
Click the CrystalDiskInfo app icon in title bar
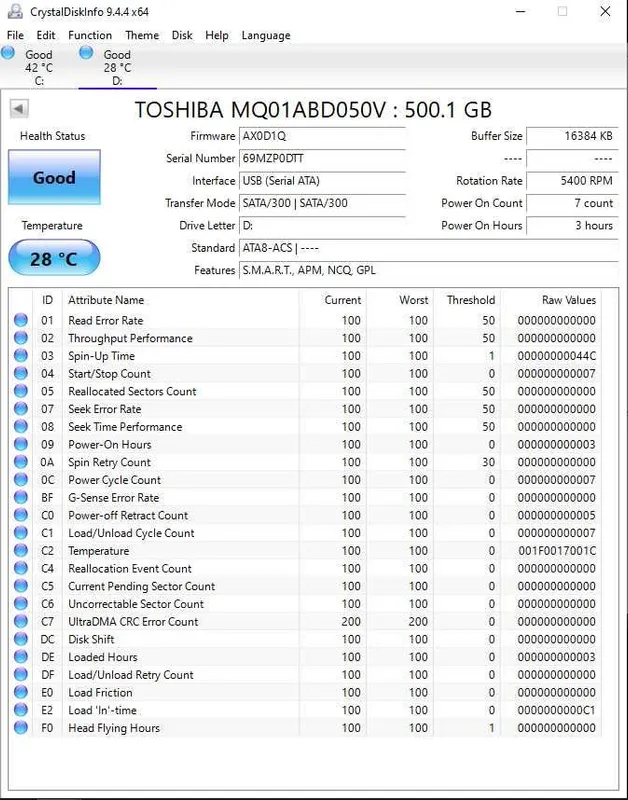[15, 11]
